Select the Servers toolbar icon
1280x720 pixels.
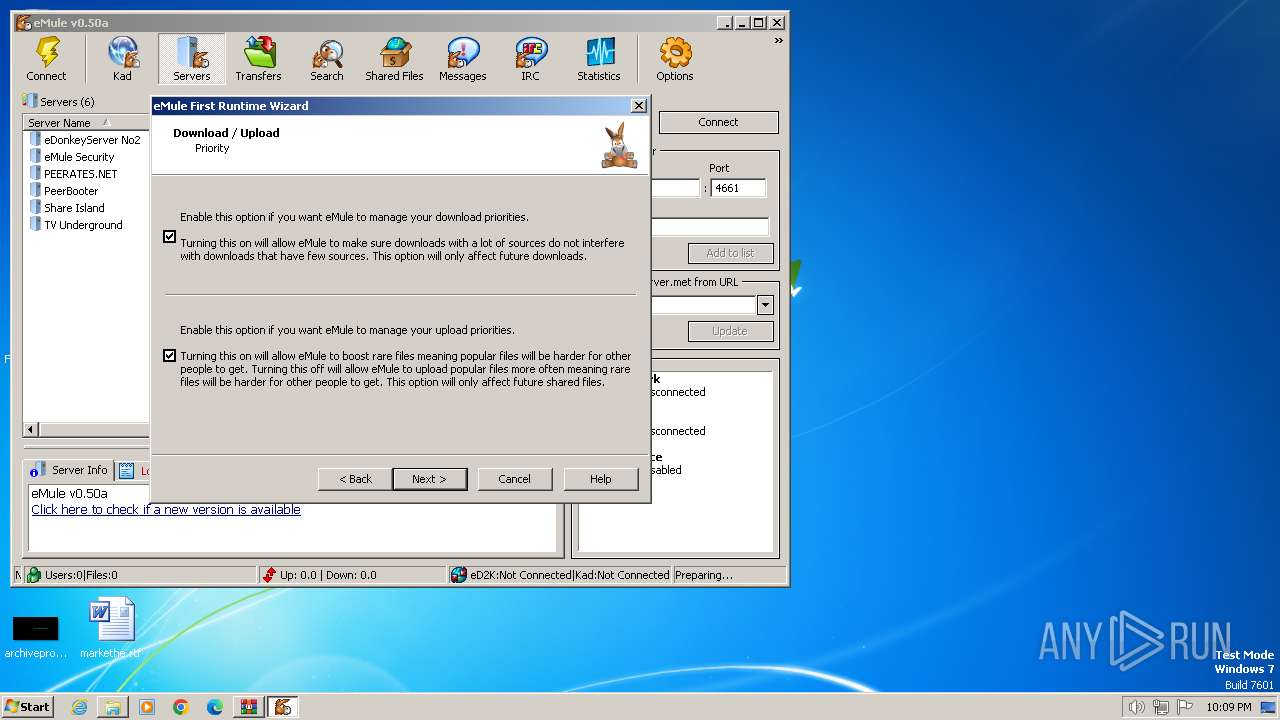pyautogui.click(x=191, y=59)
